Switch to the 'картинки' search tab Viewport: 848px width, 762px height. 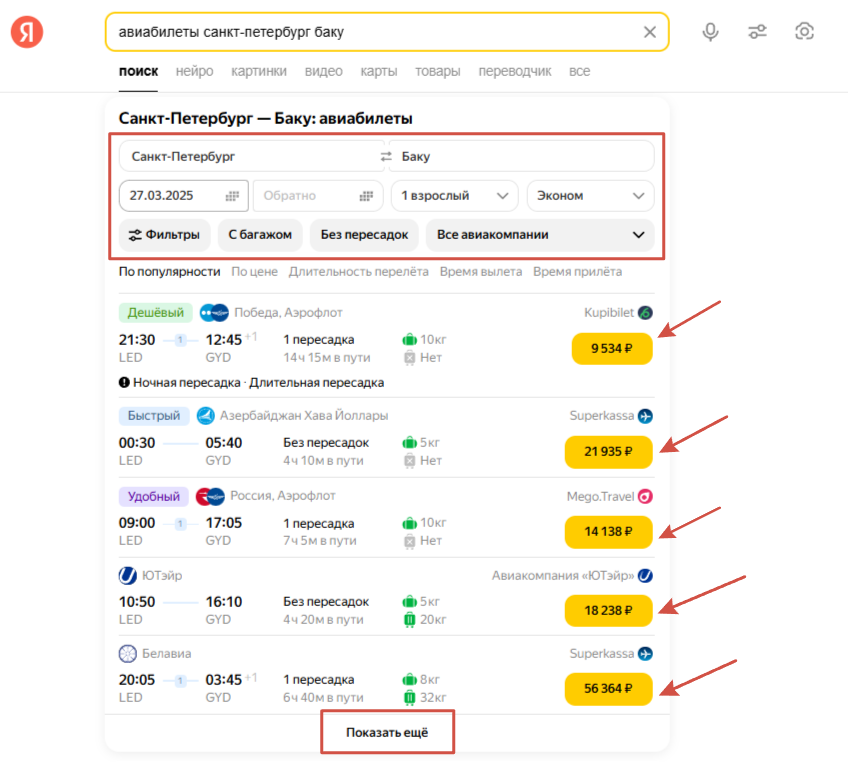tap(258, 71)
